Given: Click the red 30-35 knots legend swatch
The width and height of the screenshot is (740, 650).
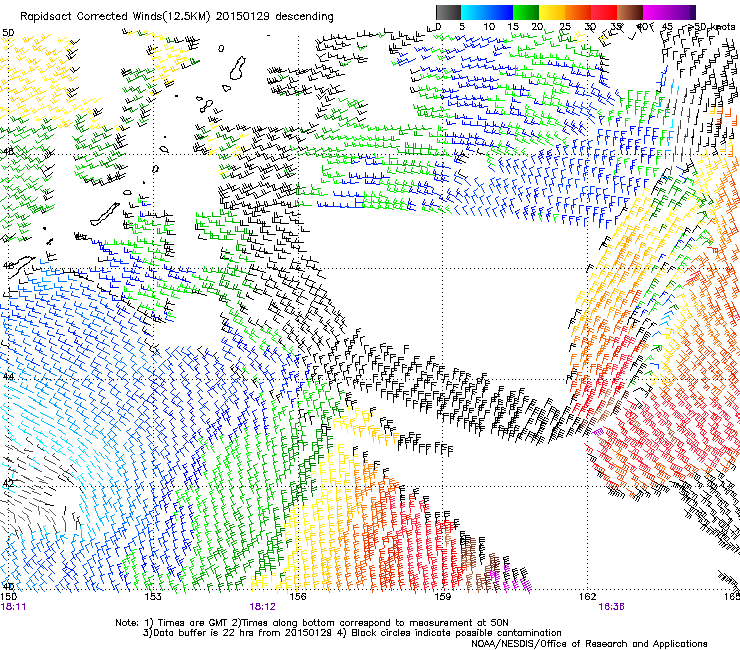Looking at the screenshot, I should coord(604,12).
